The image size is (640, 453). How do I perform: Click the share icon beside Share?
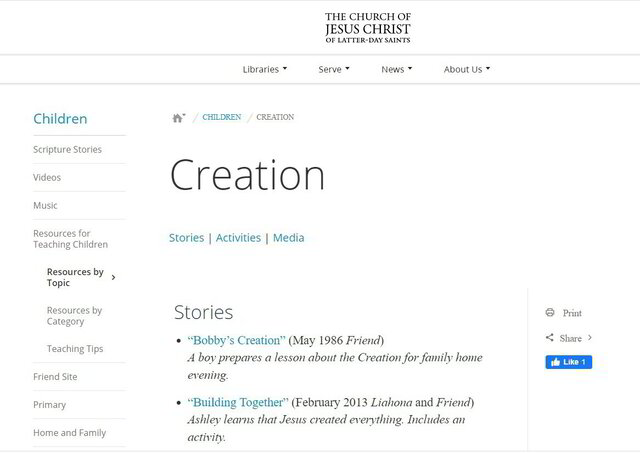(550, 338)
